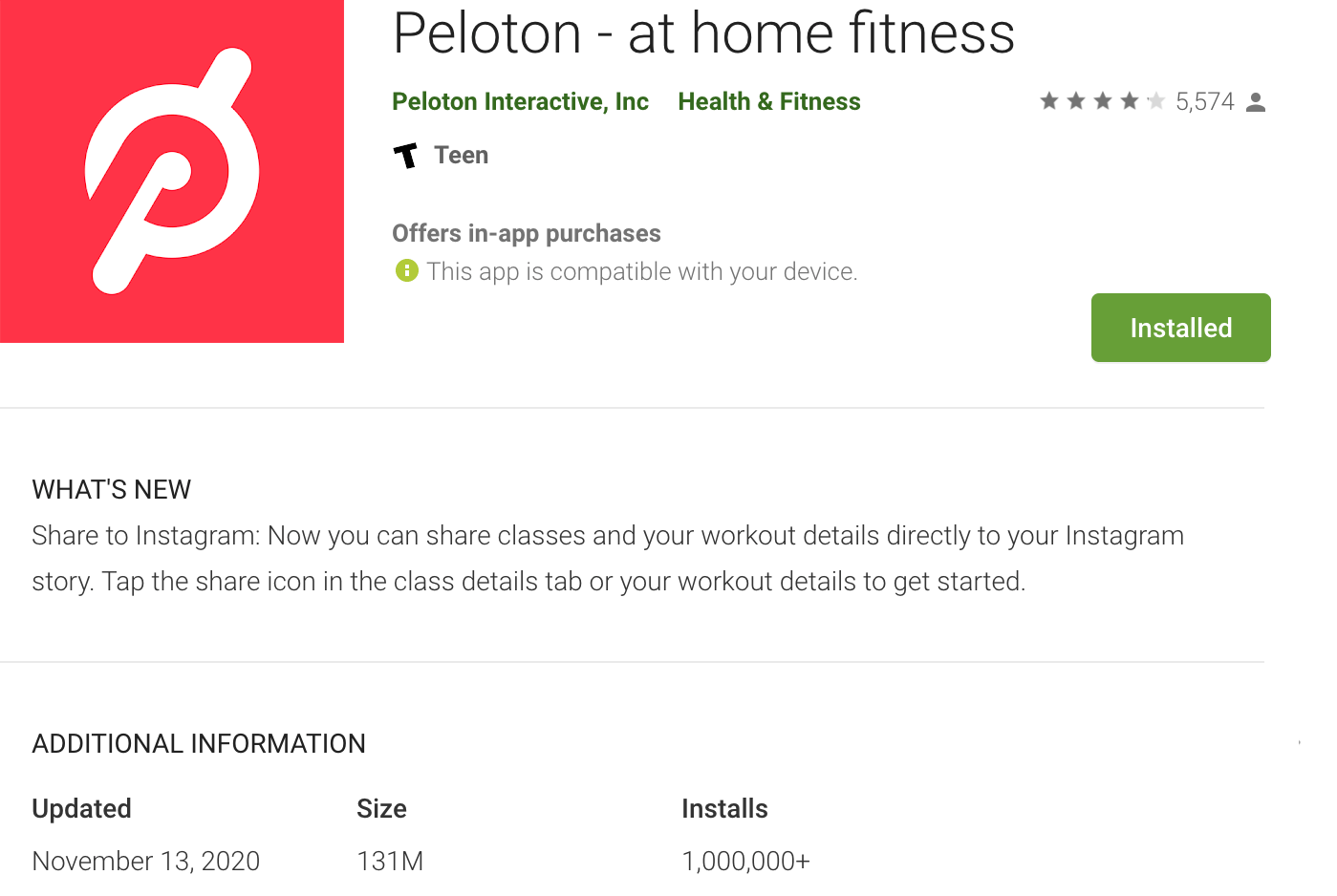Click the green compatibility info icon
The height and width of the screenshot is (896, 1337).
click(406, 271)
